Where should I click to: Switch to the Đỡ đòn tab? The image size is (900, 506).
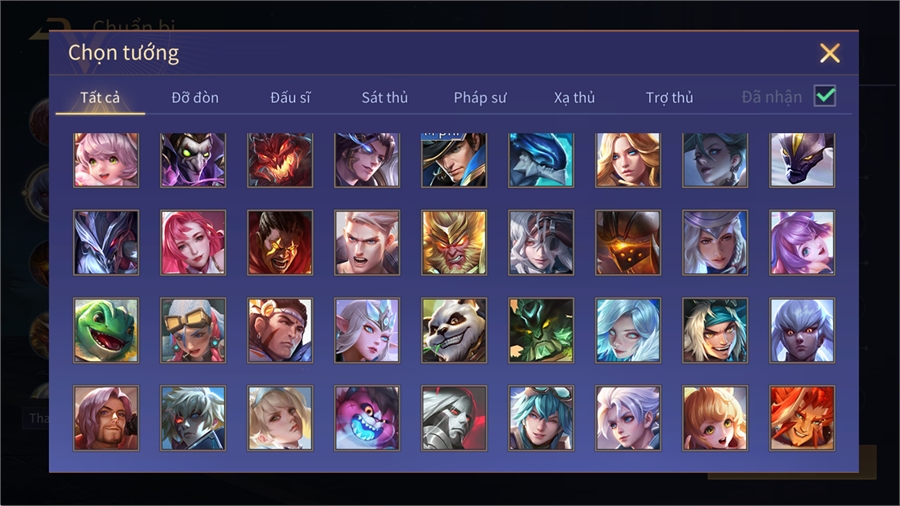[195, 98]
